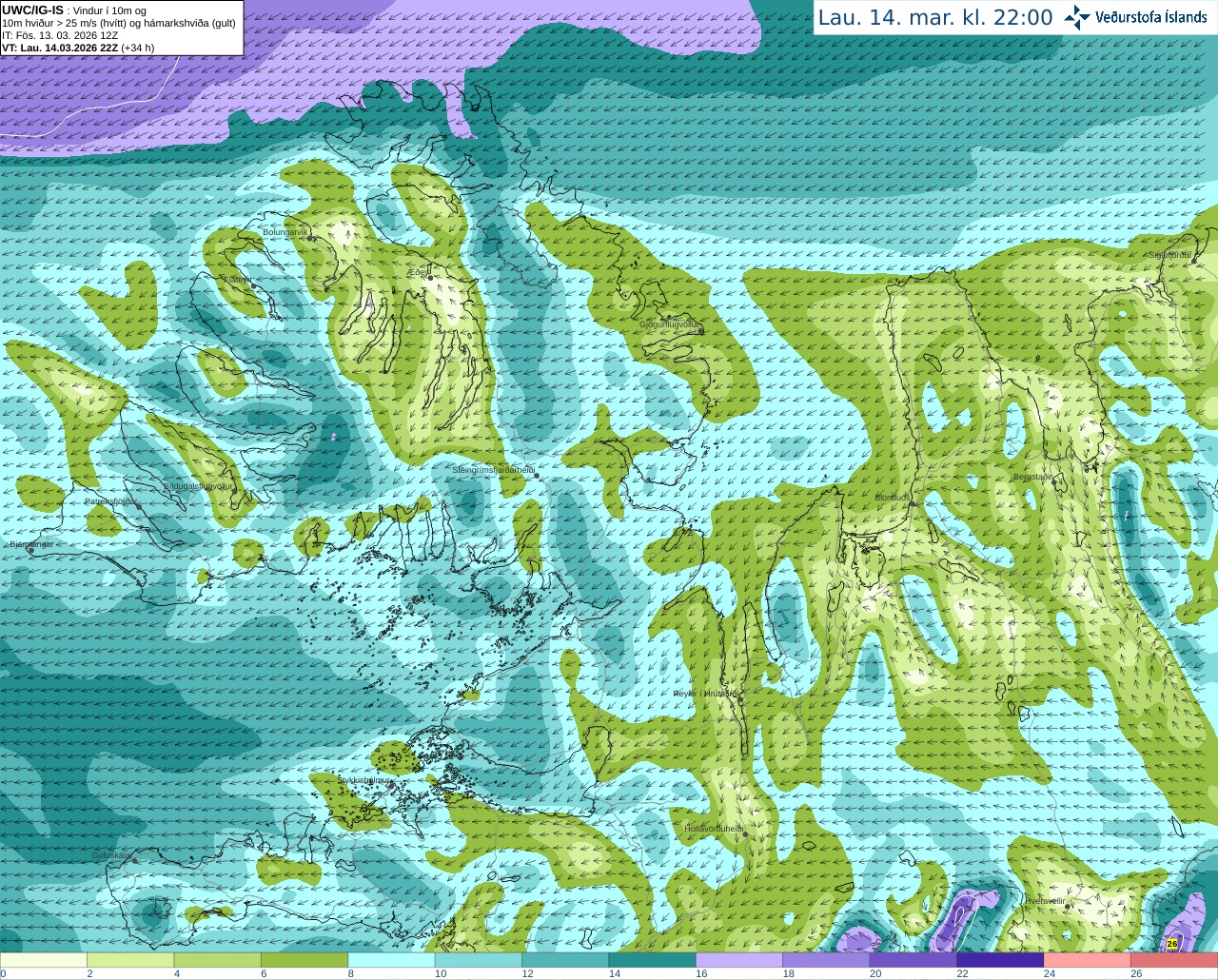Click the Bolungarvík place label

tap(286, 232)
